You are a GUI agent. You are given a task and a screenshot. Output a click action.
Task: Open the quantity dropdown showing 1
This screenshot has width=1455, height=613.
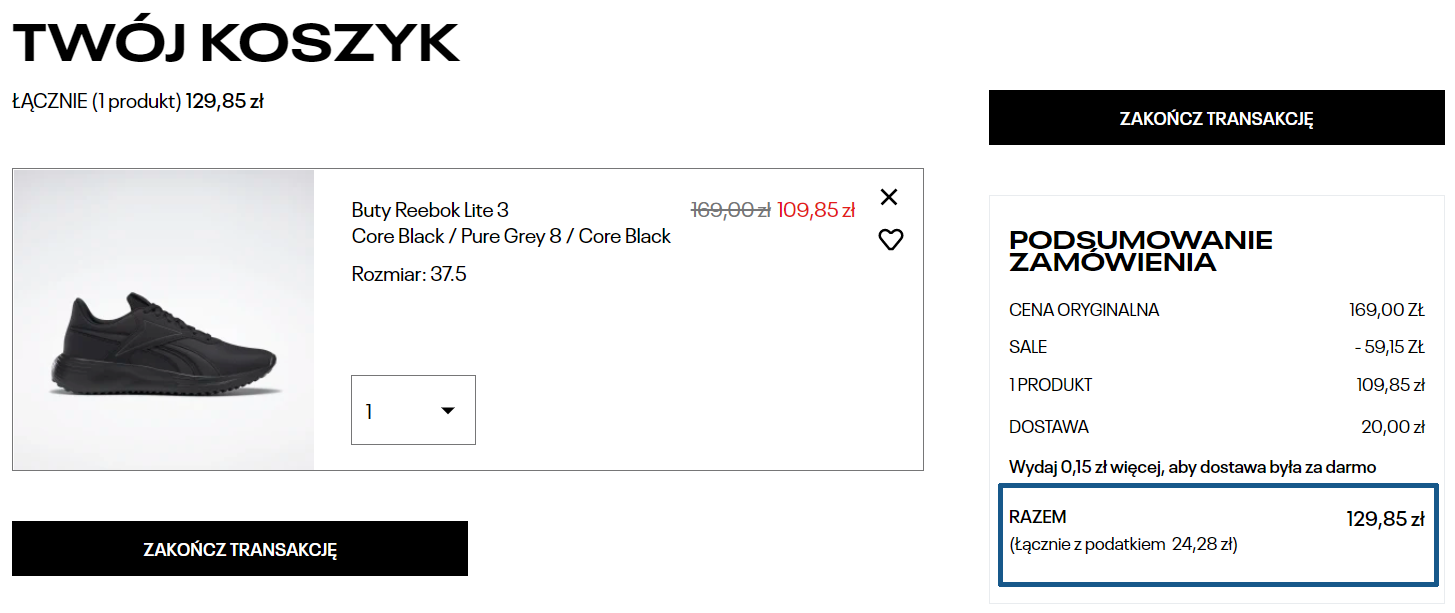coord(412,410)
